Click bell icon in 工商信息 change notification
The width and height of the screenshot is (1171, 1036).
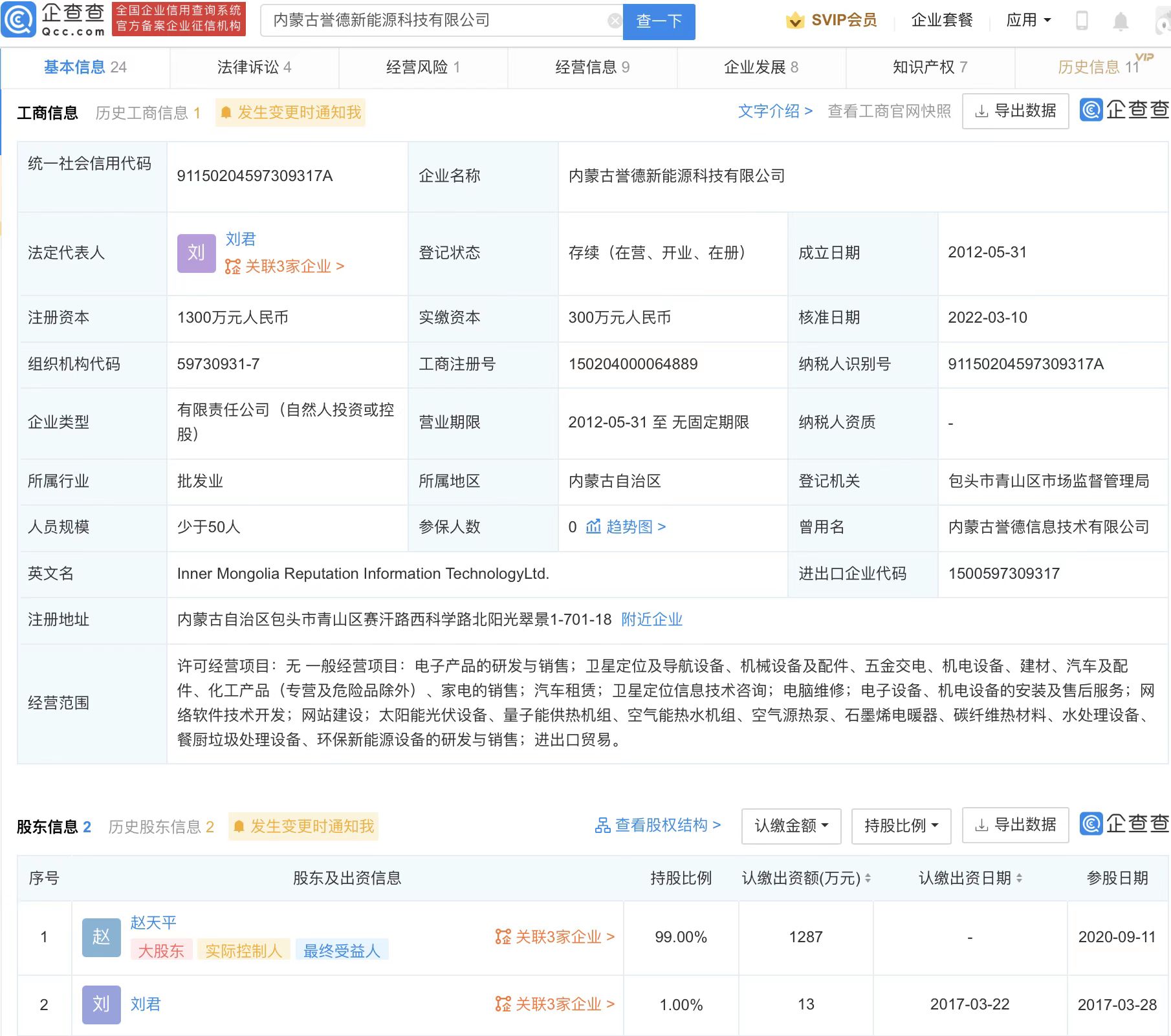pyautogui.click(x=226, y=113)
